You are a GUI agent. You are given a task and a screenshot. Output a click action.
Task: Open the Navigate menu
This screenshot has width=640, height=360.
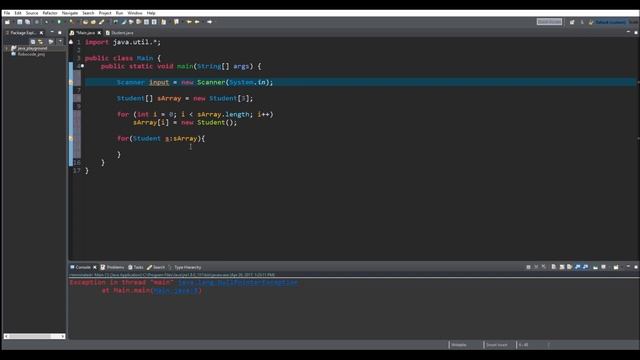[70, 13]
